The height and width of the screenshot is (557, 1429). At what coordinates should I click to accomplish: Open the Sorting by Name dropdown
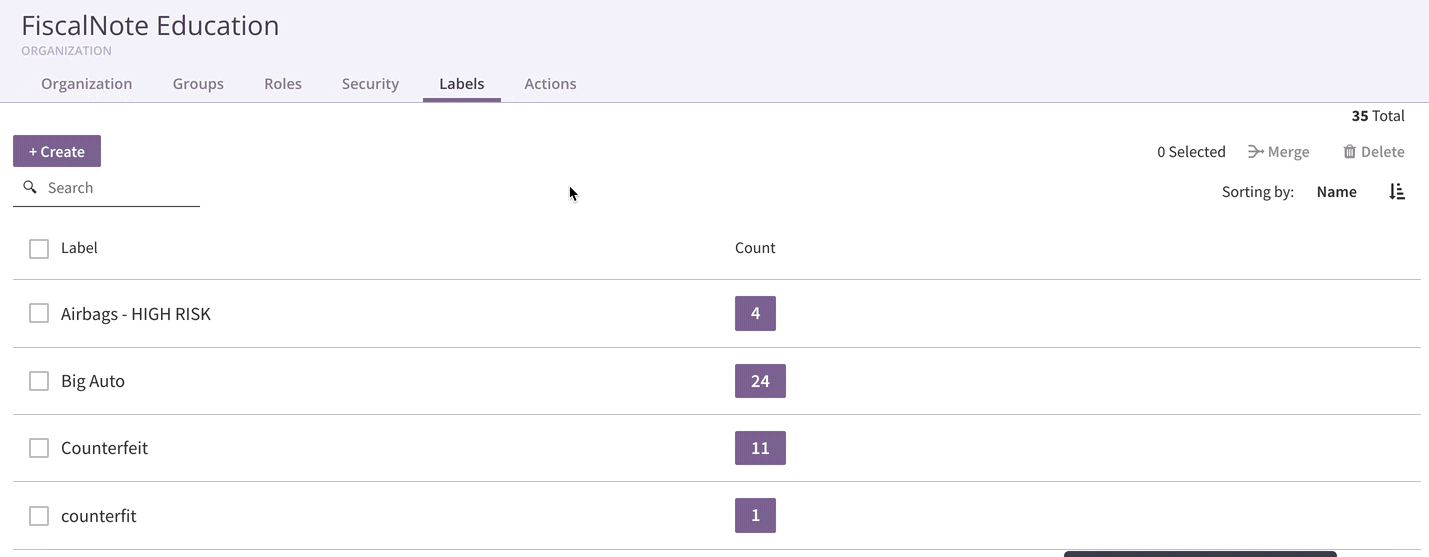1336,192
